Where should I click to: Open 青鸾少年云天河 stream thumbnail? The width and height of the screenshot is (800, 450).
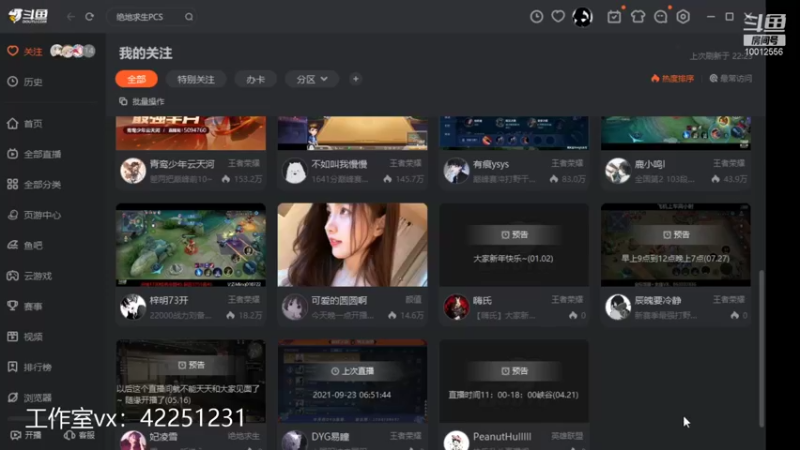pyautogui.click(x=191, y=133)
